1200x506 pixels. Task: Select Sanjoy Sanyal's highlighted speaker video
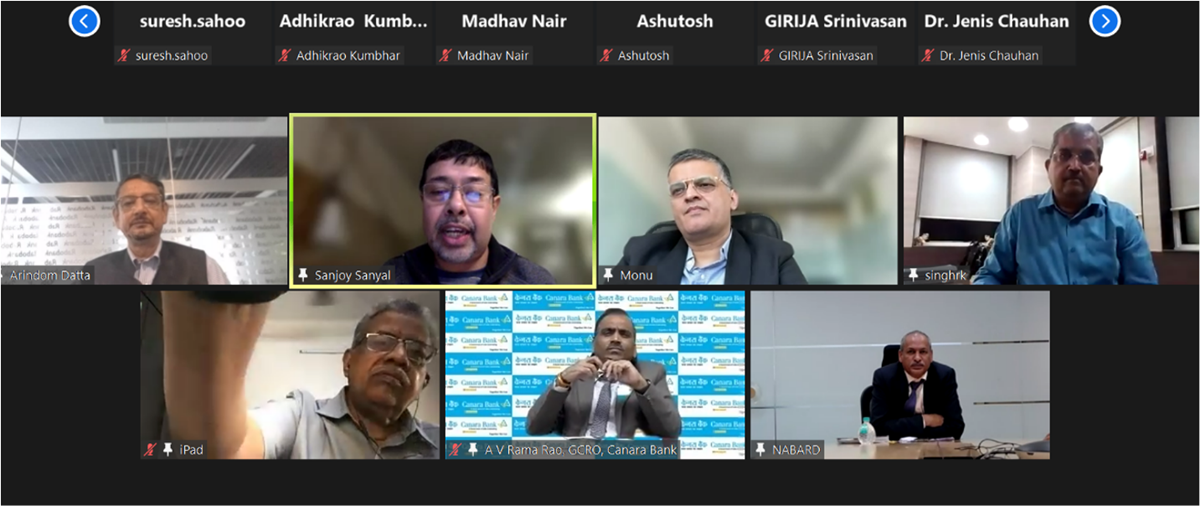coord(443,201)
